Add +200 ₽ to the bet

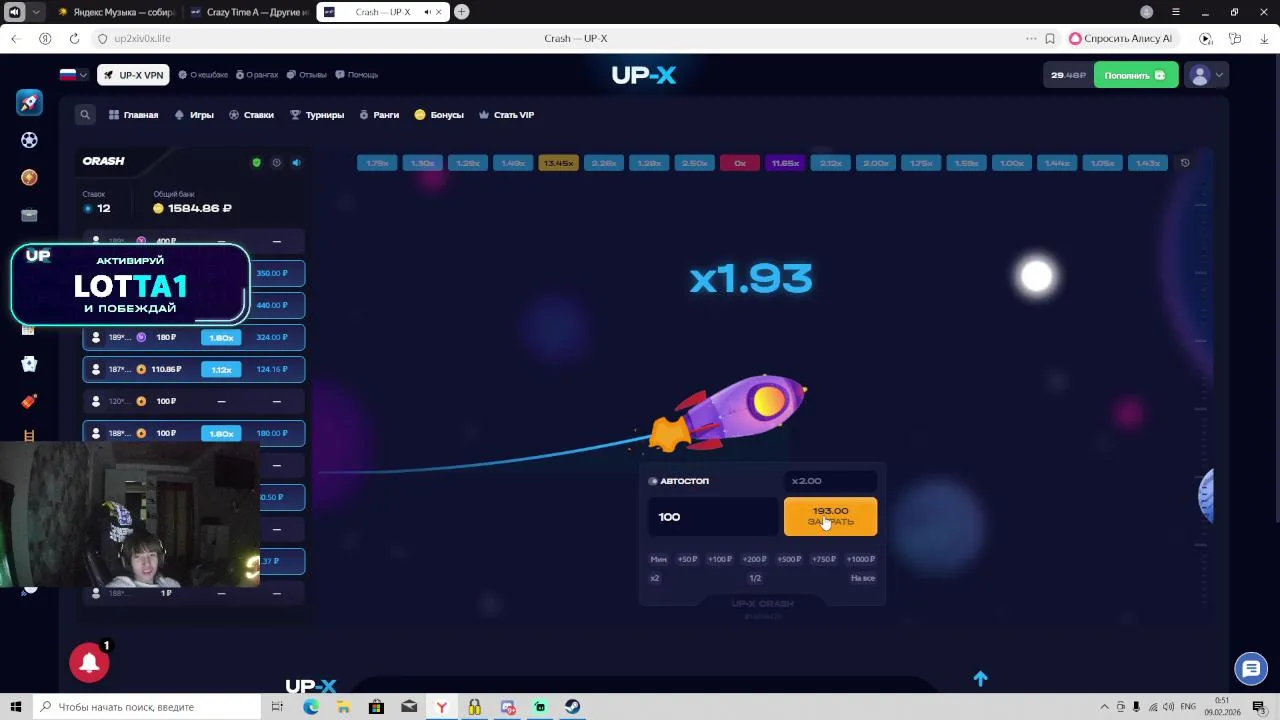click(x=755, y=559)
